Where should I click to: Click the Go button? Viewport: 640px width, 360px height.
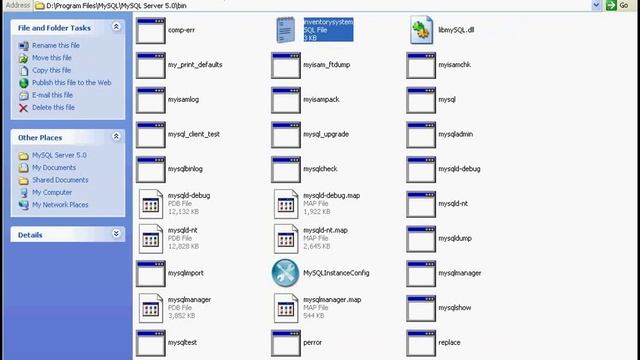618,5
